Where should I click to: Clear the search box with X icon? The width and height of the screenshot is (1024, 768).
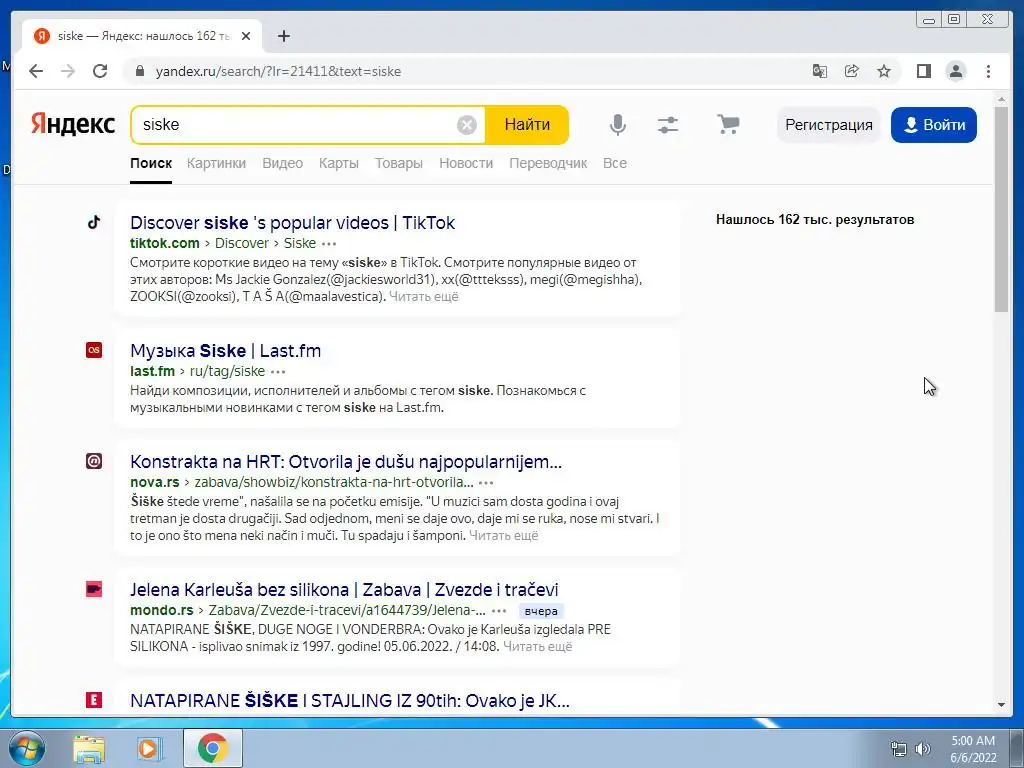466,125
